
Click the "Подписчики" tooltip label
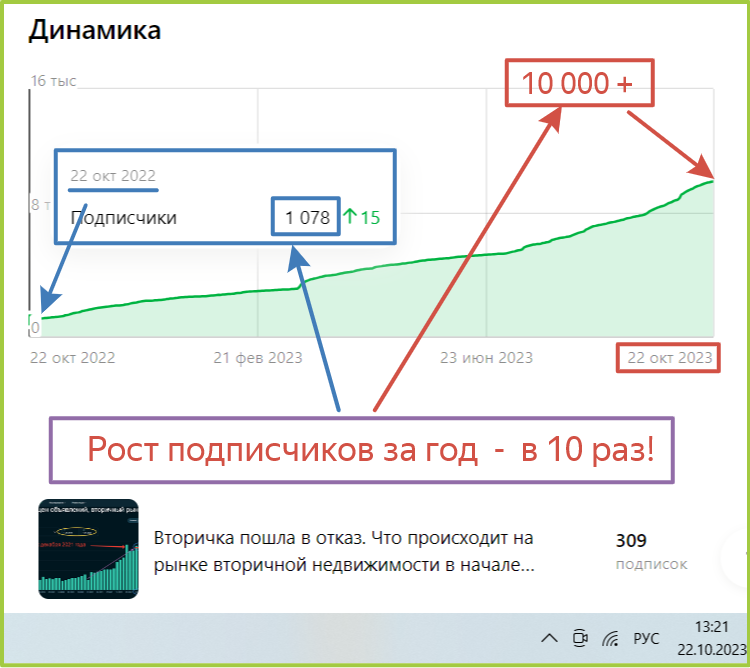pyautogui.click(x=123, y=218)
